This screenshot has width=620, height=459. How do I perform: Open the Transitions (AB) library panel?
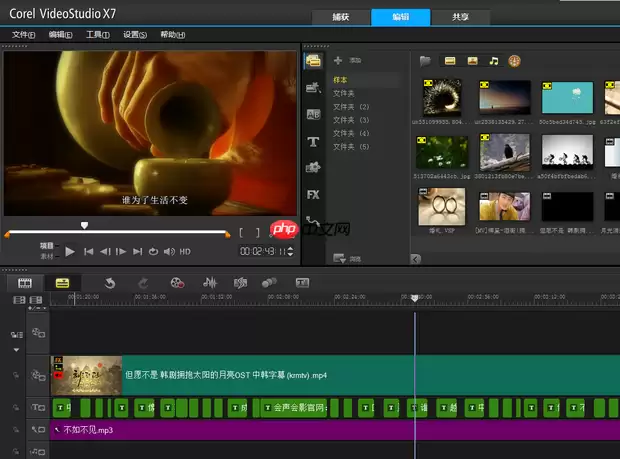[313, 115]
